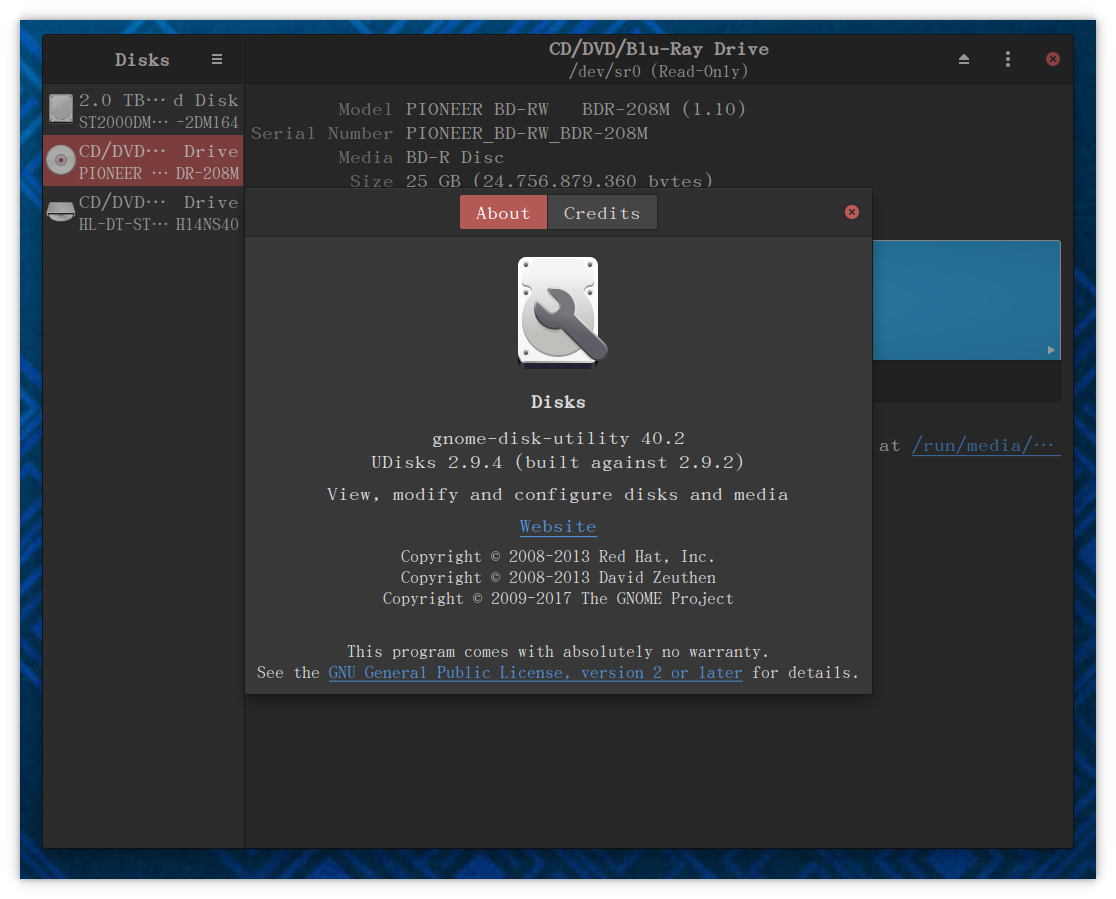1116x899 pixels.
Task: Click the Disks wrench application icon
Action: (562, 312)
